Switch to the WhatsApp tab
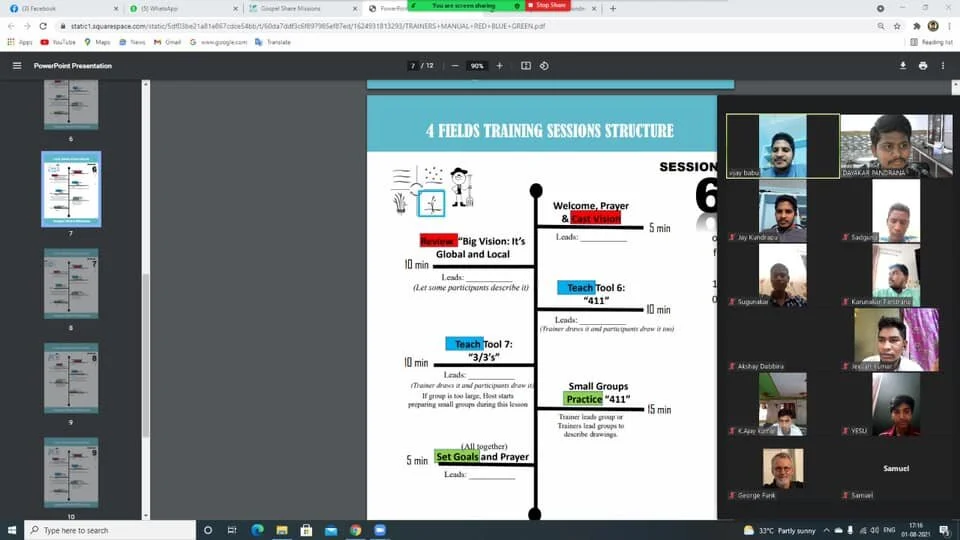 point(182,9)
